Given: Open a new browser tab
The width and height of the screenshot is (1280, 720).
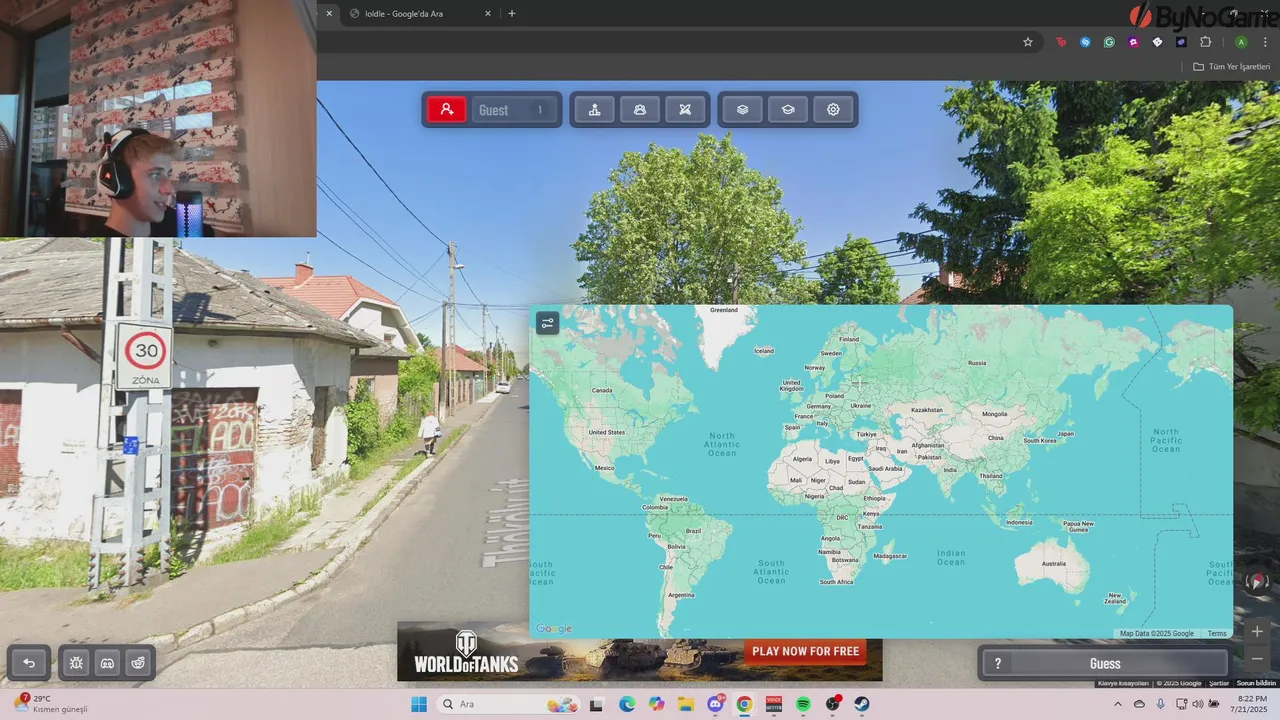Looking at the screenshot, I should tap(512, 13).
